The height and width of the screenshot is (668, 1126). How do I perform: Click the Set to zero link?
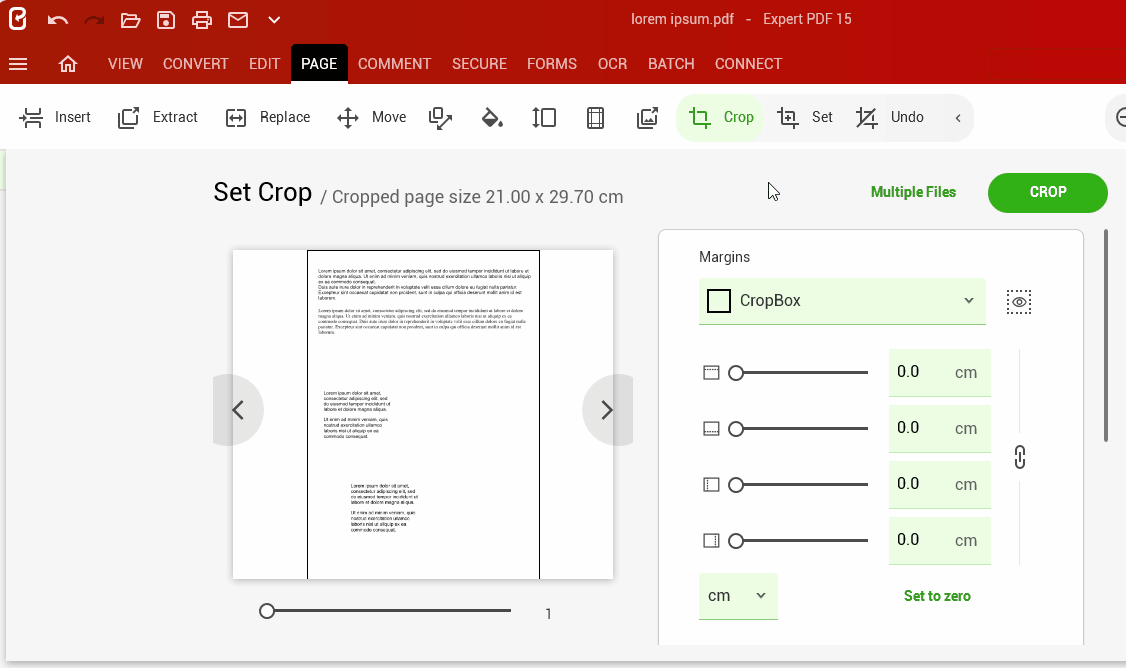tap(936, 596)
